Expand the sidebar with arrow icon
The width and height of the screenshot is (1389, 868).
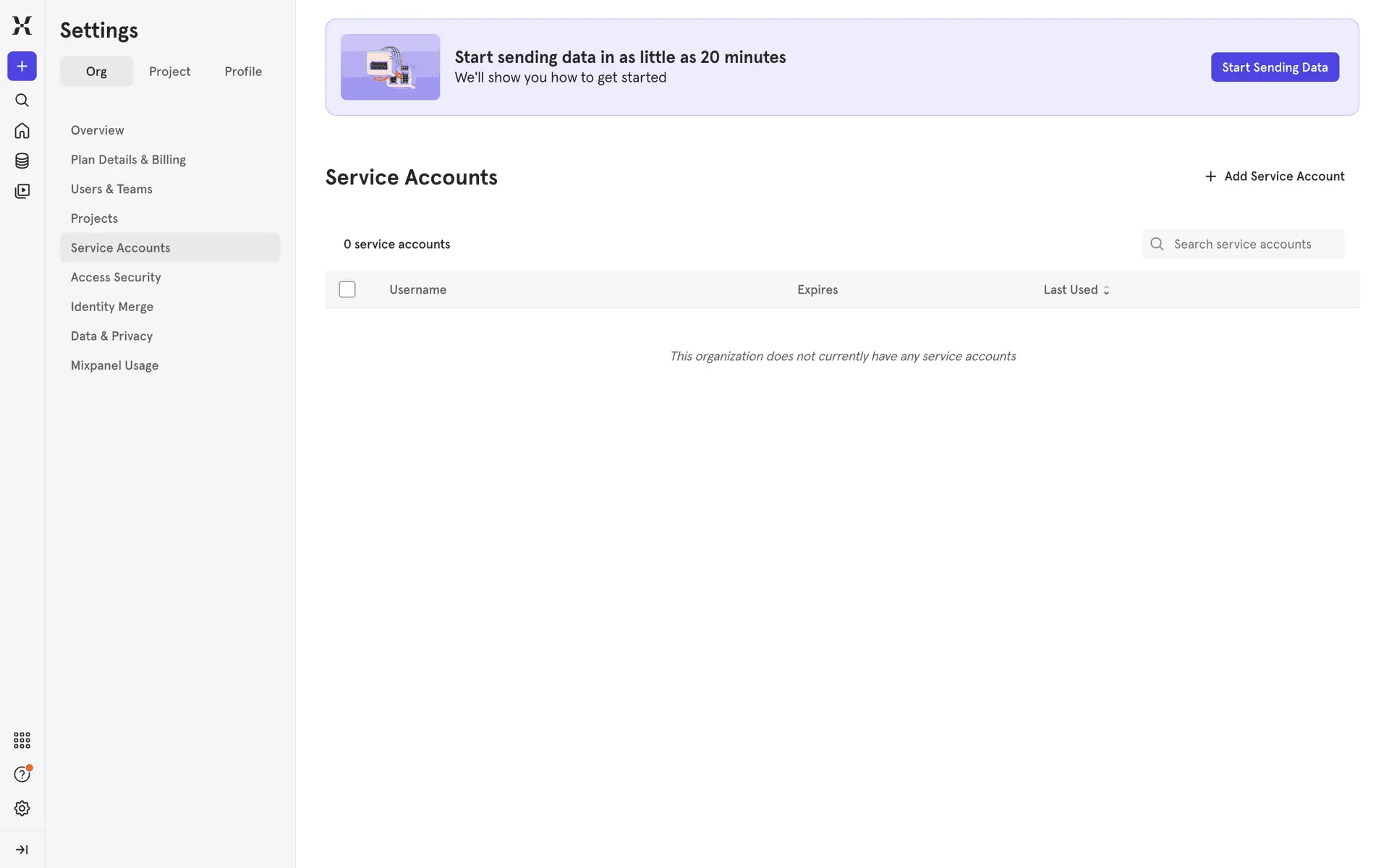(22, 850)
